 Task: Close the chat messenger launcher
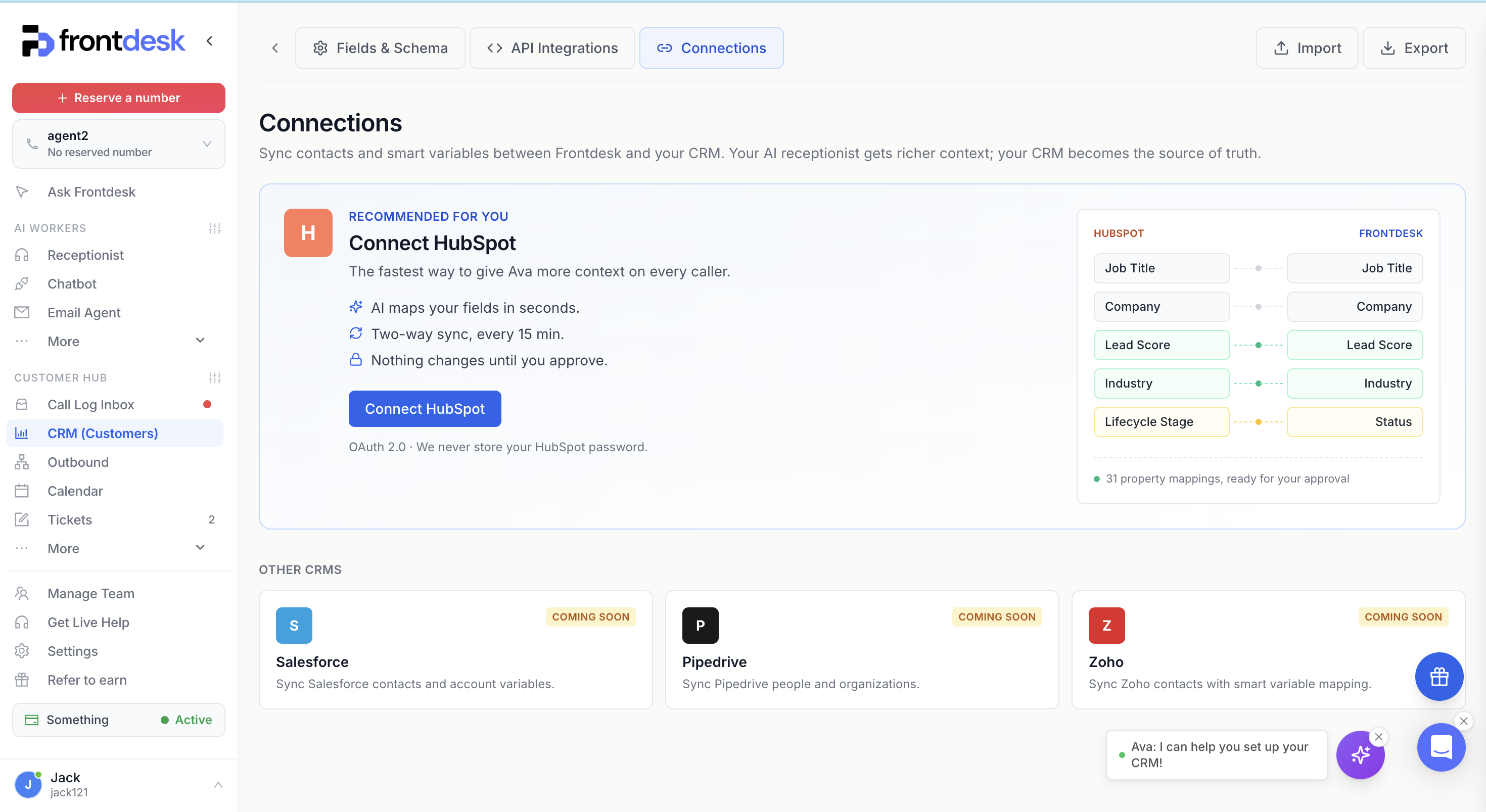point(1463,721)
